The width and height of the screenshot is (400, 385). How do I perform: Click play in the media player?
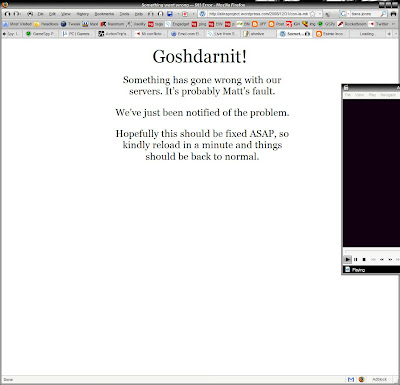coord(347,259)
